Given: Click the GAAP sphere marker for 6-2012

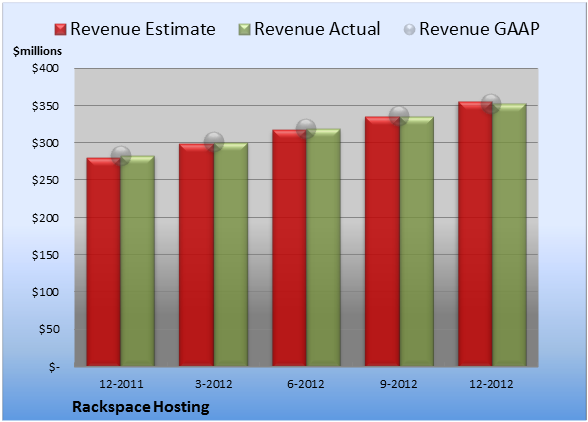Looking at the screenshot, I should pyautogui.click(x=306, y=129).
